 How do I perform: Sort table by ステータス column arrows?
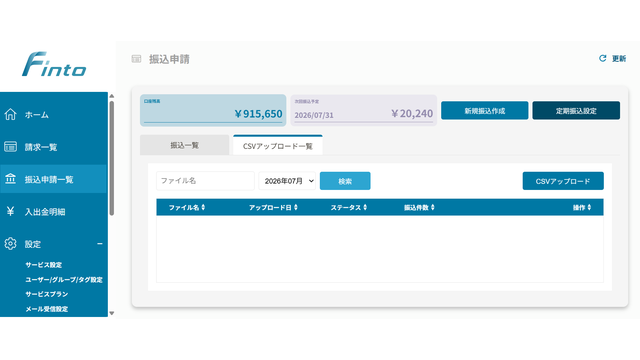click(x=365, y=207)
